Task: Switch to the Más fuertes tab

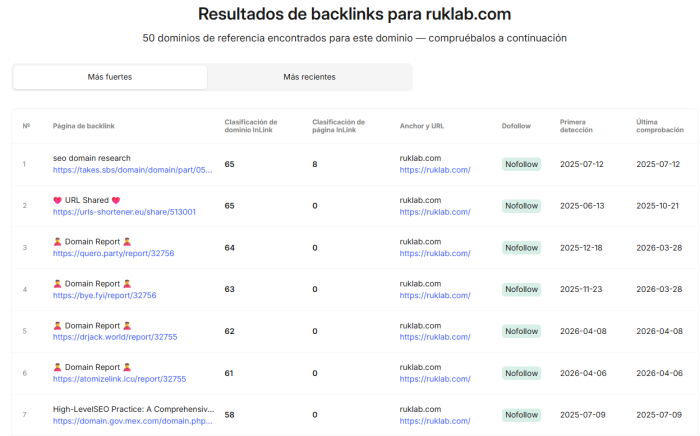Action: 110,77
